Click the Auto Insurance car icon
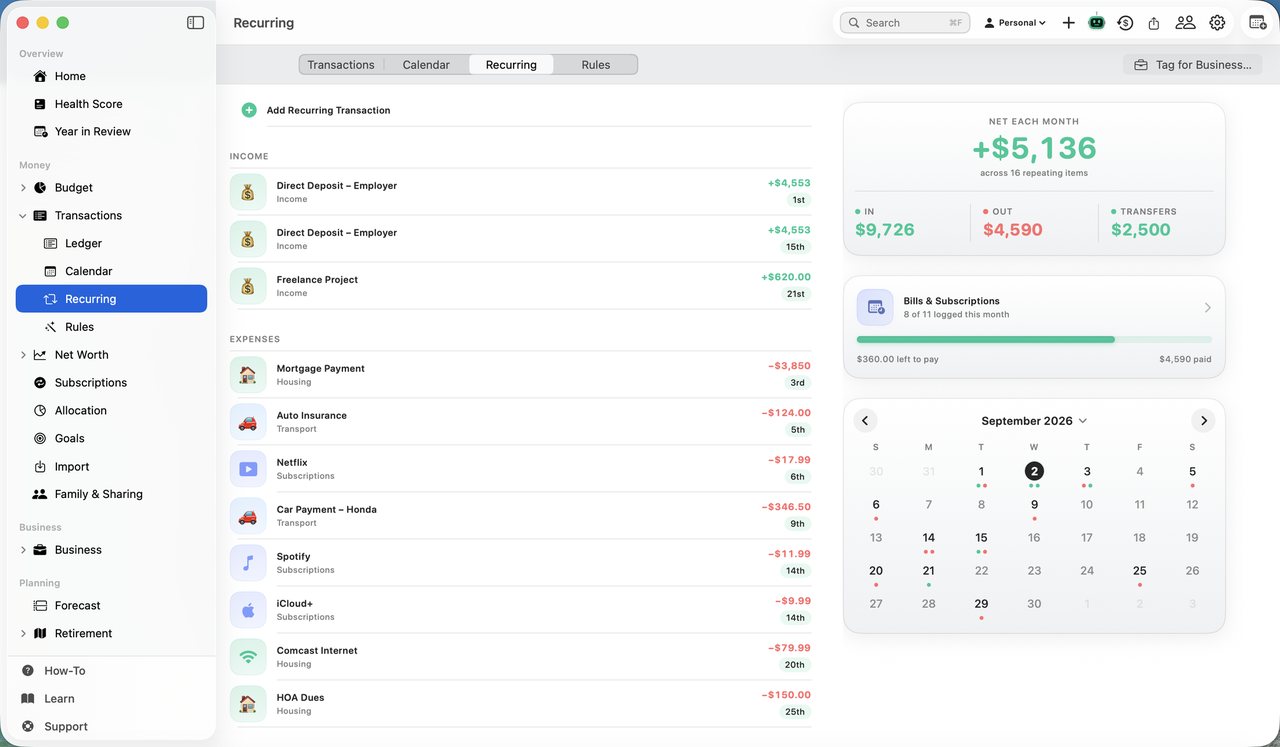The height and width of the screenshot is (747, 1280). click(248, 422)
